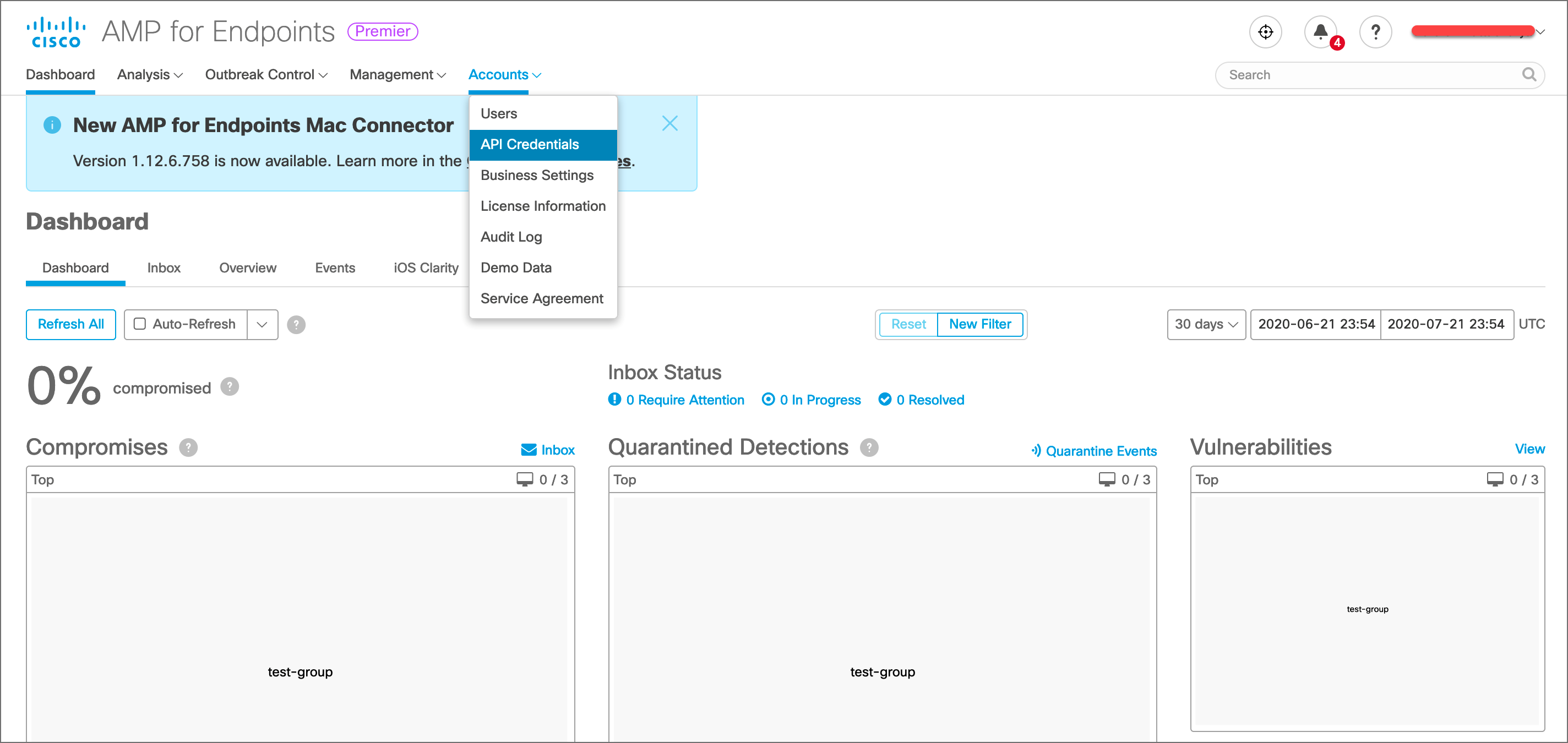Switch to the Overview tab

coord(248,267)
